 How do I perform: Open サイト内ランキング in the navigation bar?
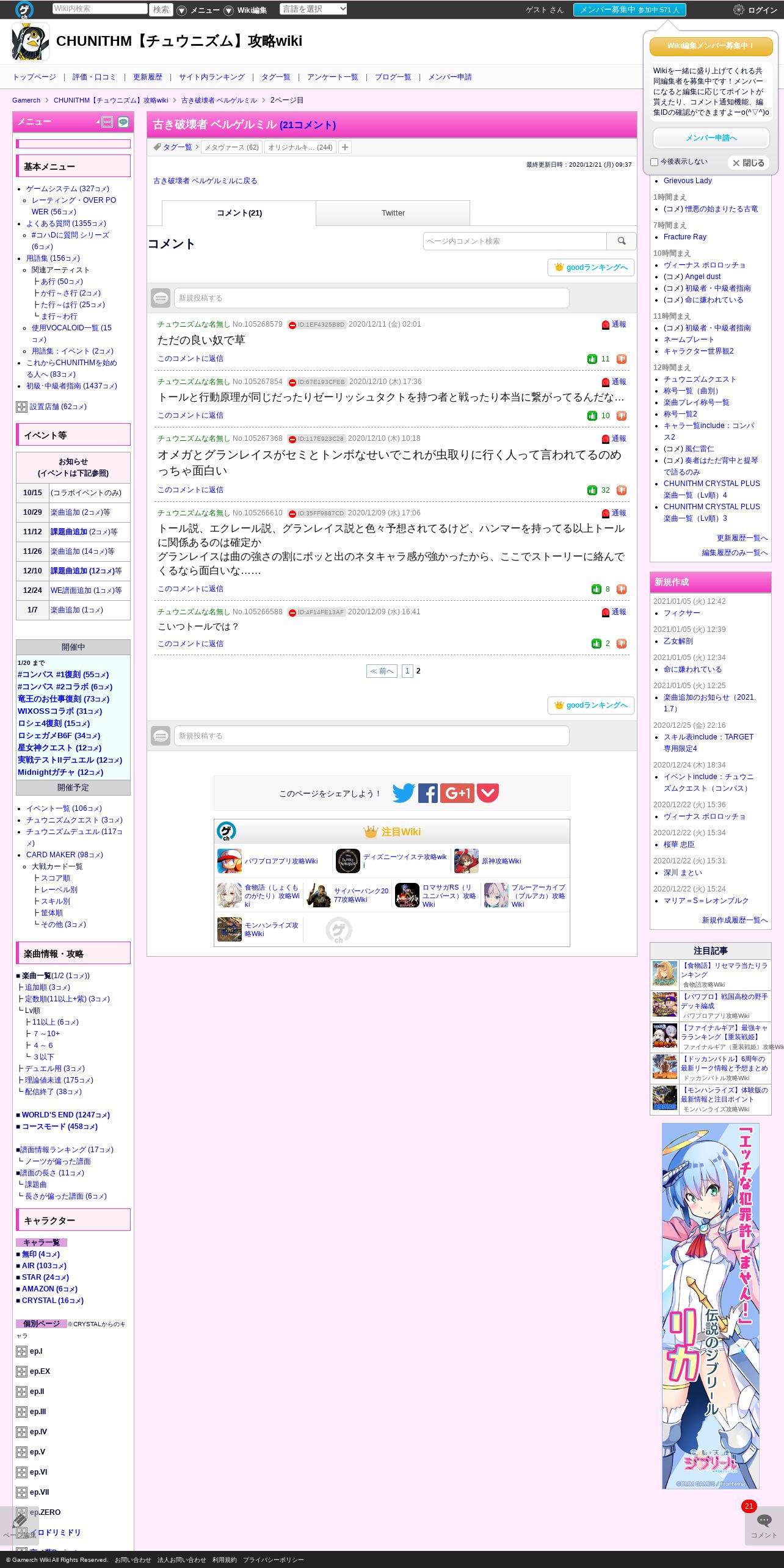point(212,77)
